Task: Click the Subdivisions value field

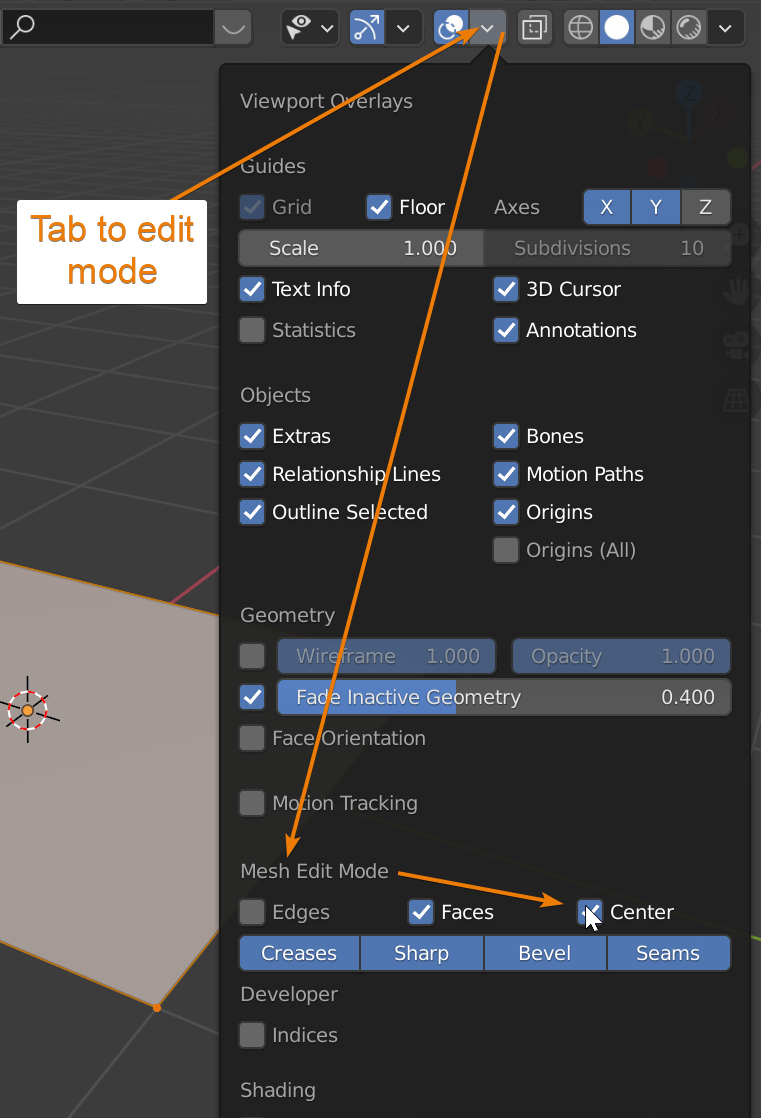Action: coord(608,248)
